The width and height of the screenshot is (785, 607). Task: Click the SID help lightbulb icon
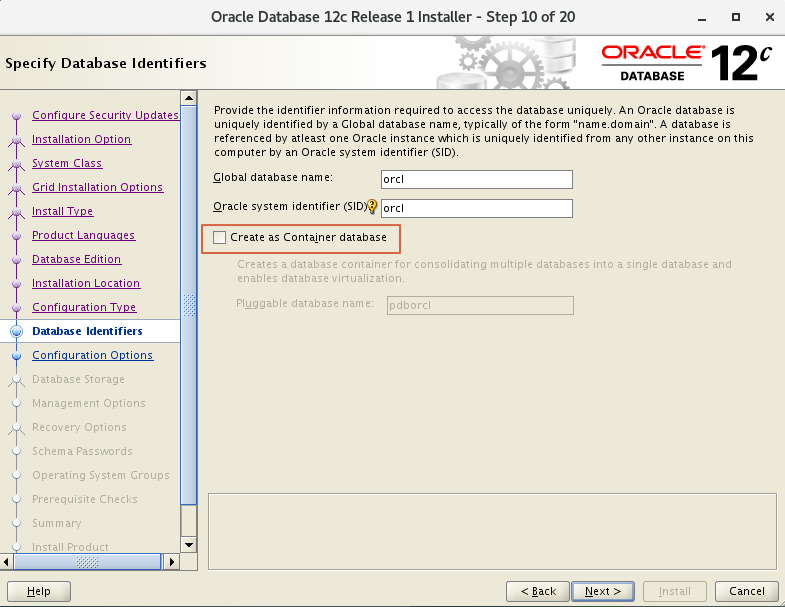pyautogui.click(x=373, y=208)
